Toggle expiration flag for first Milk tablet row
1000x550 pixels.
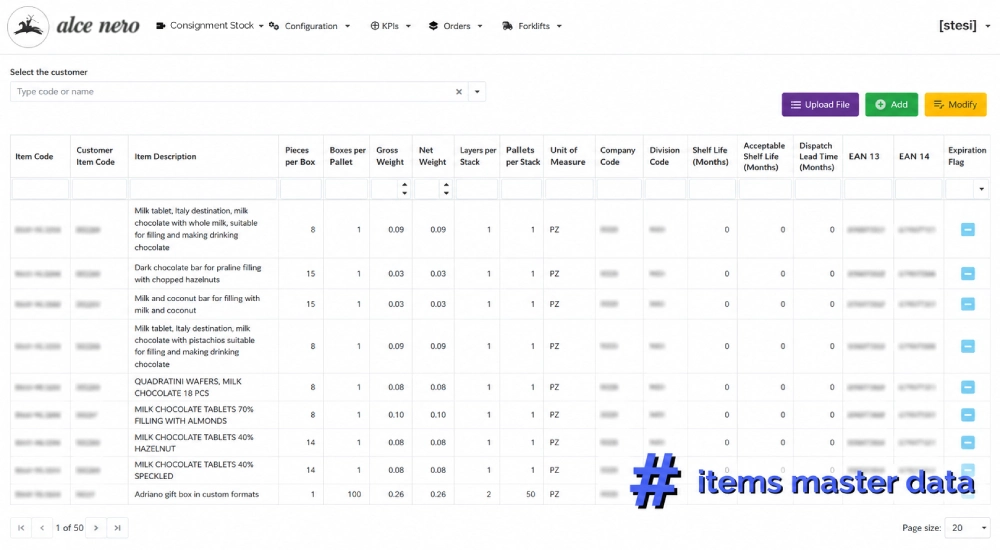(x=967, y=230)
